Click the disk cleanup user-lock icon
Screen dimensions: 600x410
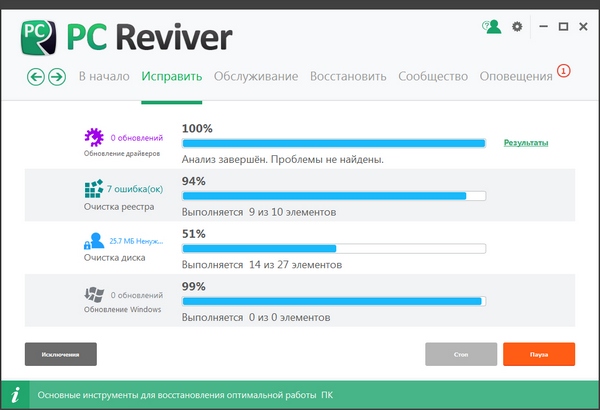coord(94,241)
